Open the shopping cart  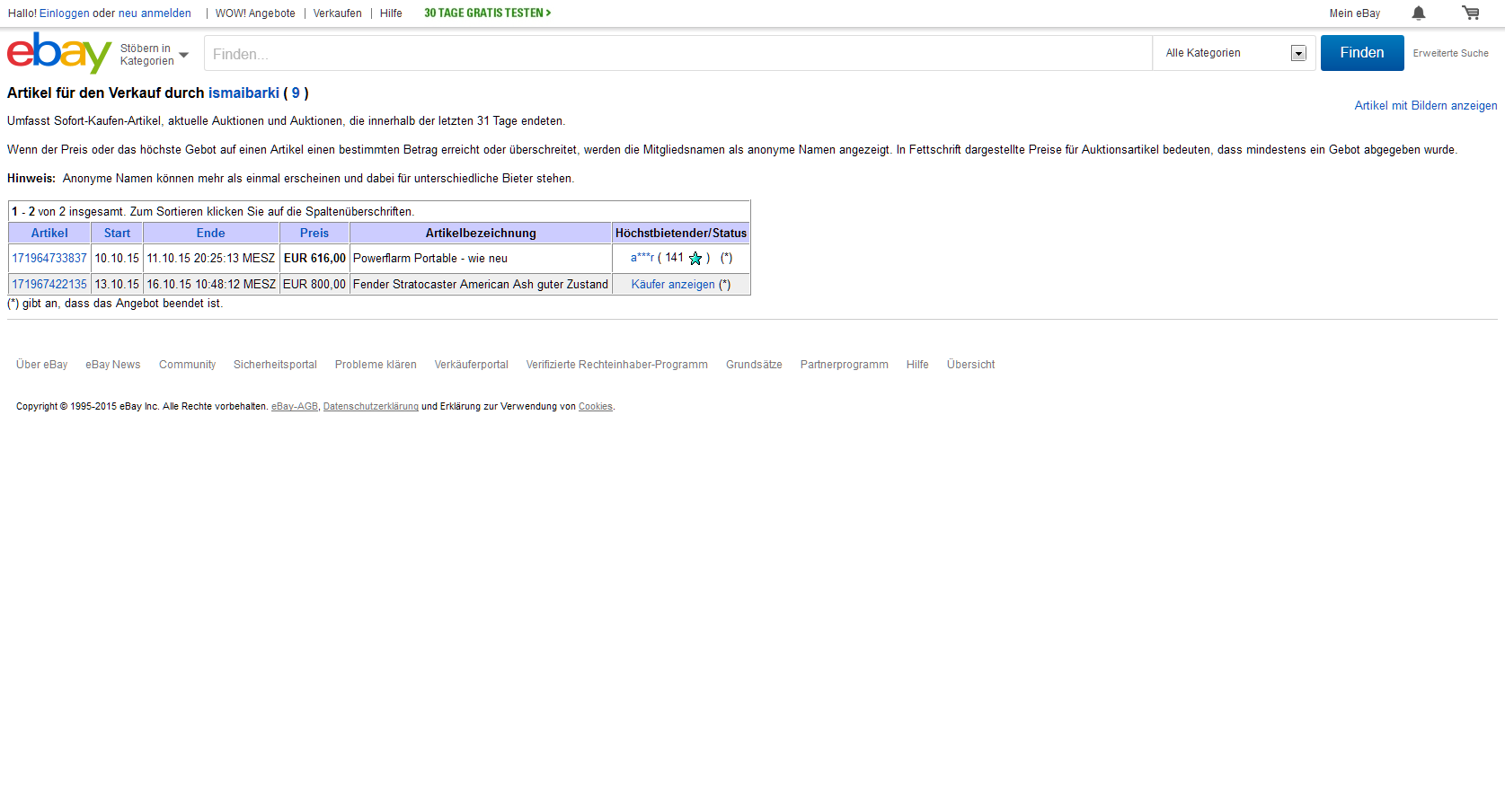pyautogui.click(x=1471, y=13)
